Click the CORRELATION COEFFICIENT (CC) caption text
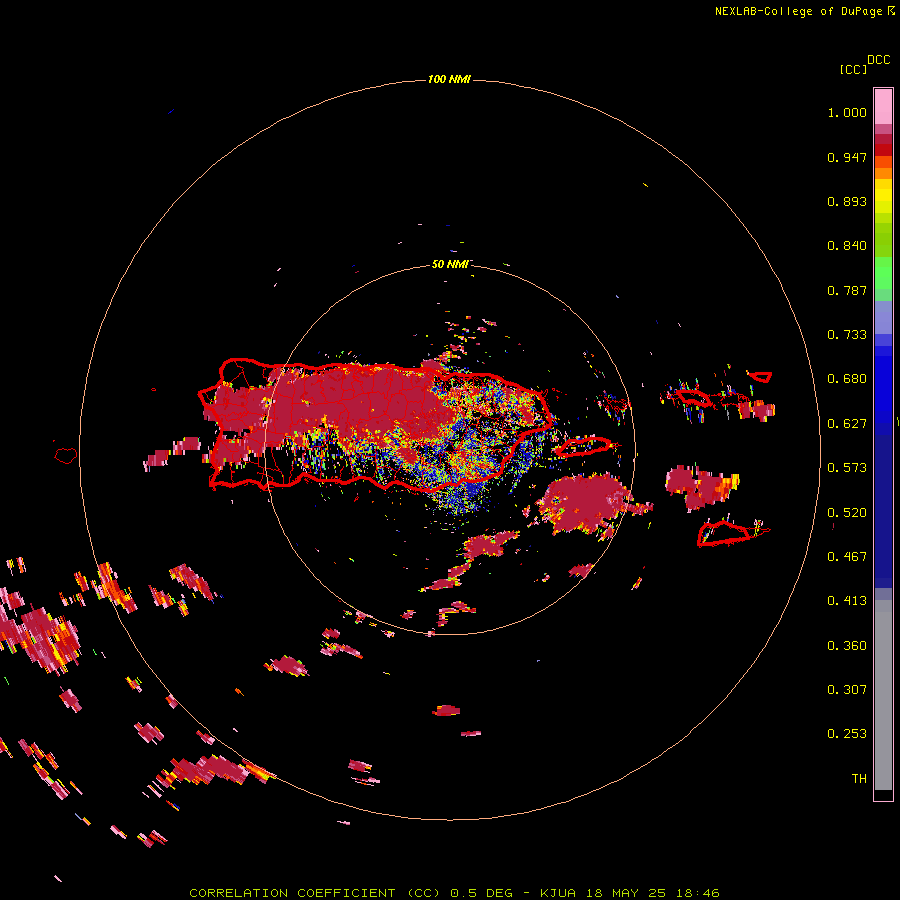 coord(315,893)
